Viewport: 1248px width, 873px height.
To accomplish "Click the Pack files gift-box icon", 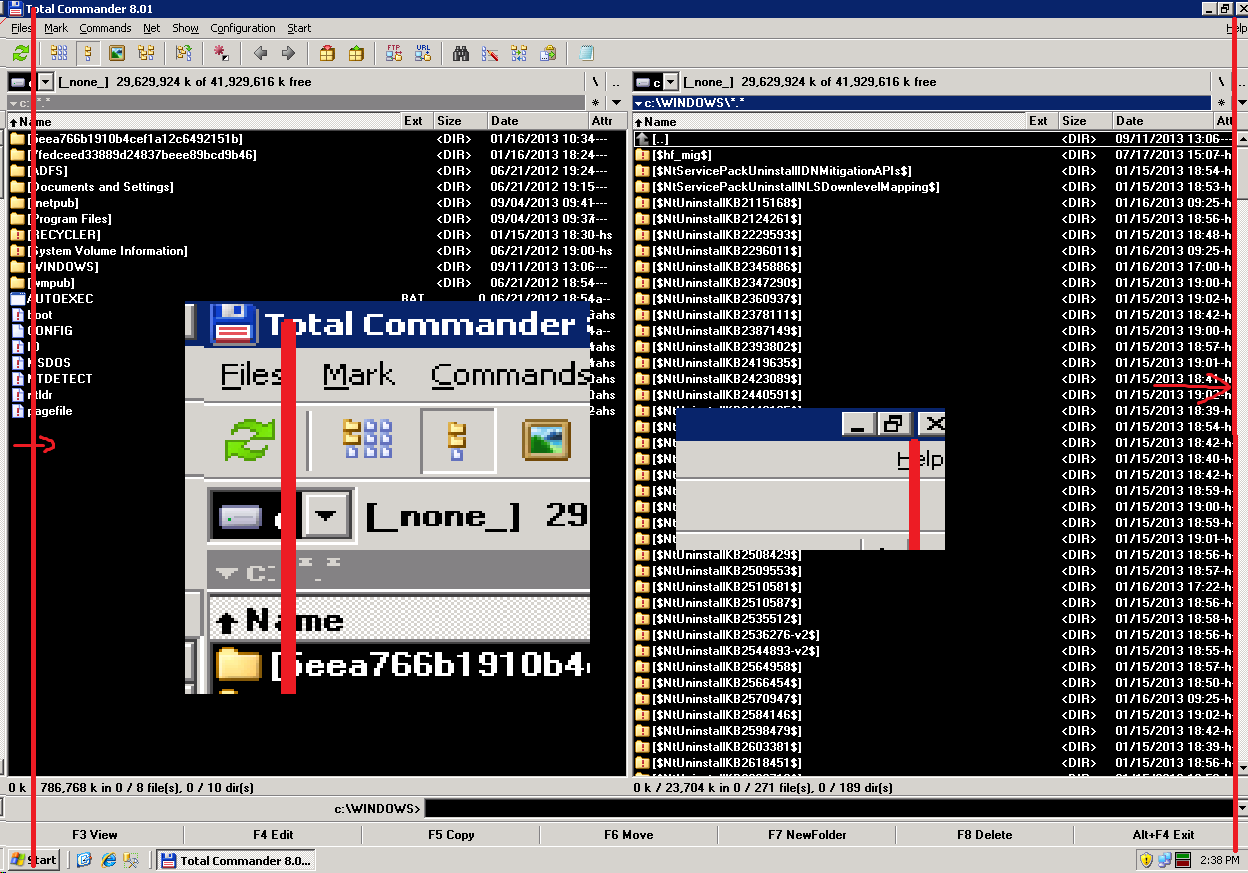I will pyautogui.click(x=327, y=54).
